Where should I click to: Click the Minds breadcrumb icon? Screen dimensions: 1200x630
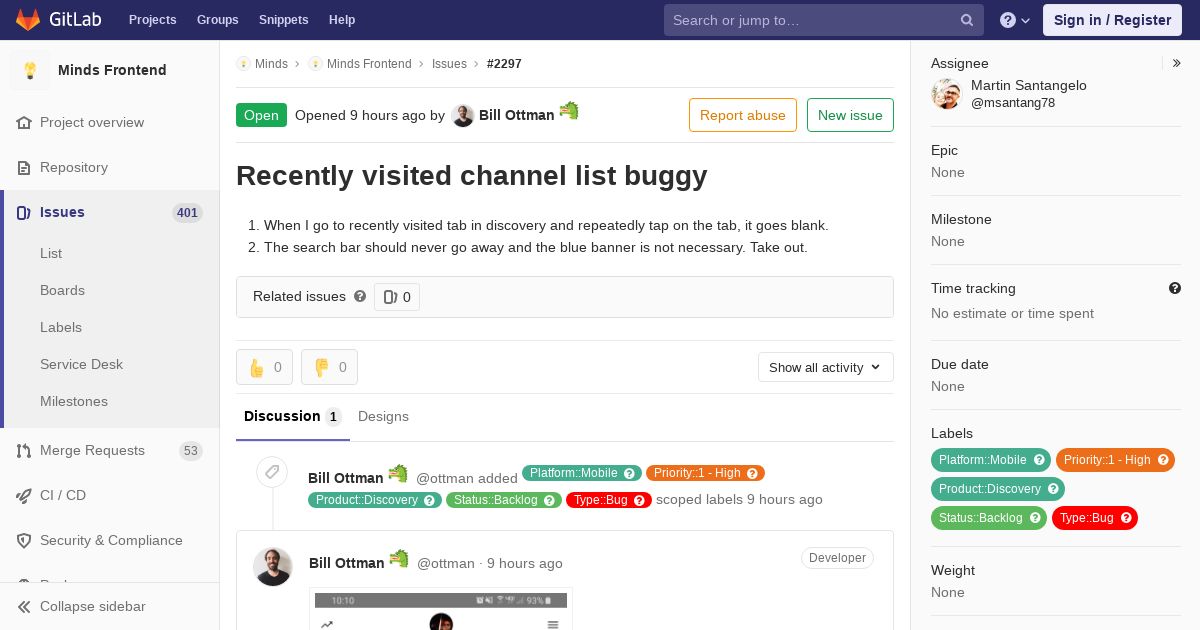[243, 63]
